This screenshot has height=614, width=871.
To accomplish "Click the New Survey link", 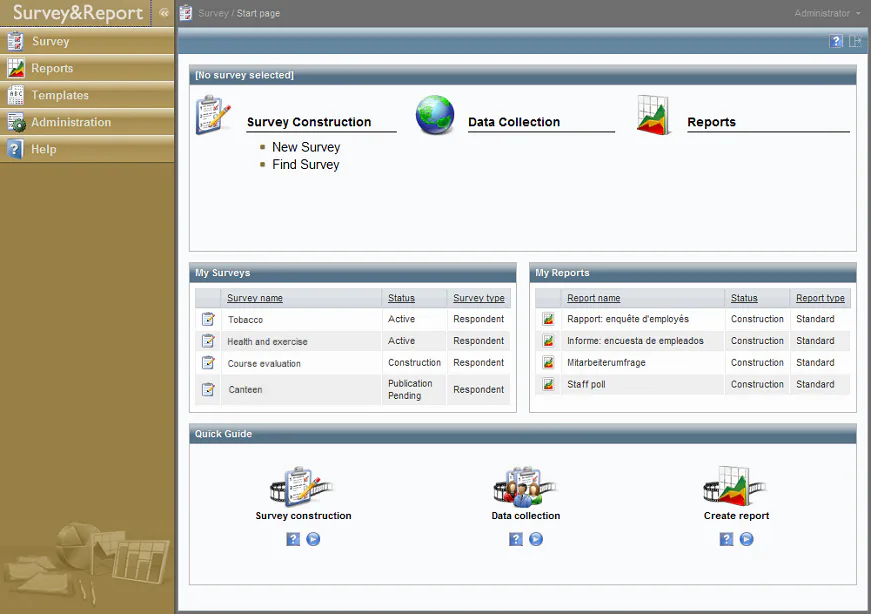I will (306, 147).
